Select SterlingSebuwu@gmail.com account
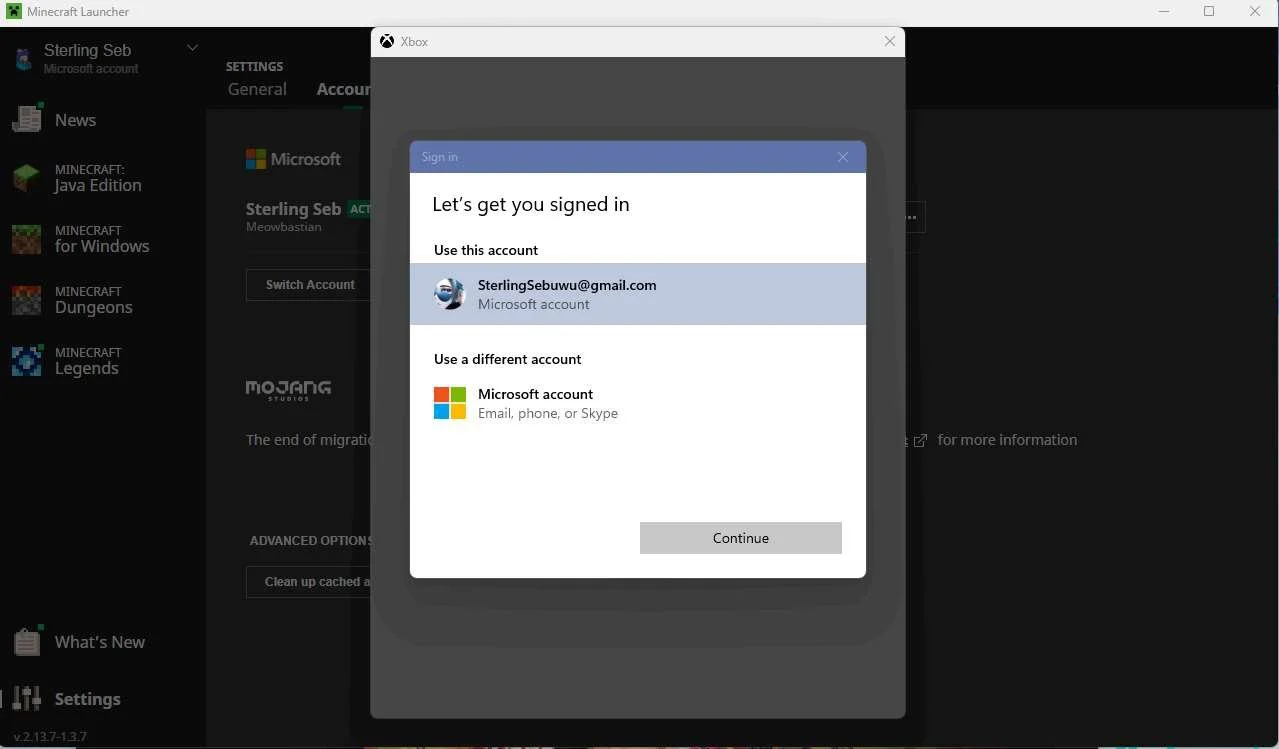1279x749 pixels. 638,294
